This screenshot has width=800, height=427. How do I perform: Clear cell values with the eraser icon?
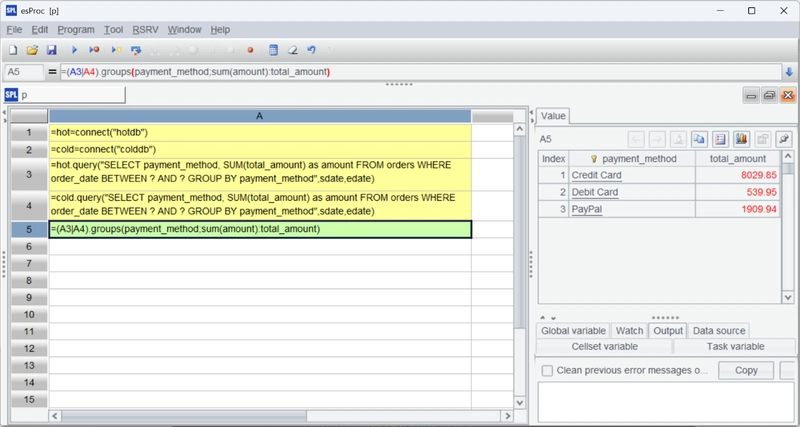pyautogui.click(x=292, y=50)
